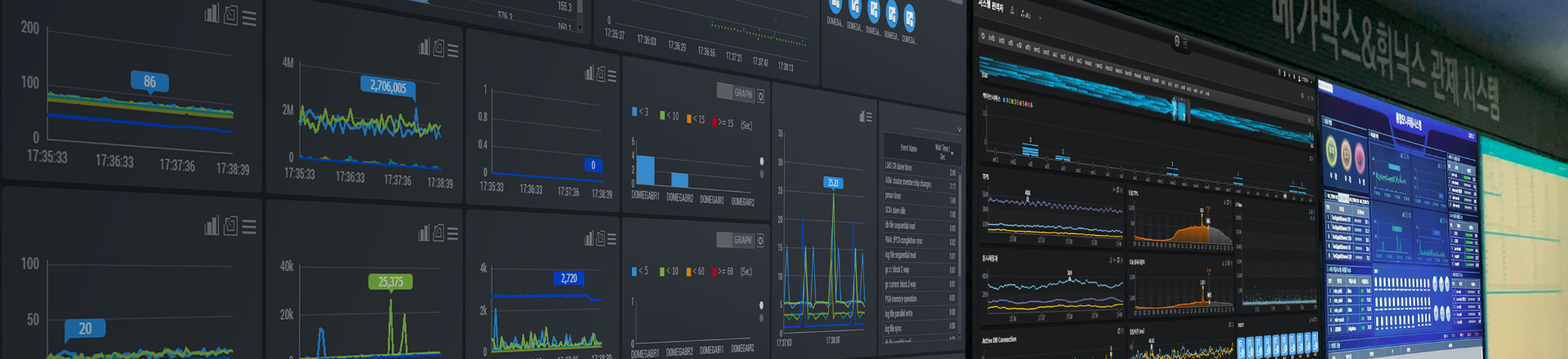
Task: Switch to bar chart on the 2,706,005 panel
Action: (424, 47)
